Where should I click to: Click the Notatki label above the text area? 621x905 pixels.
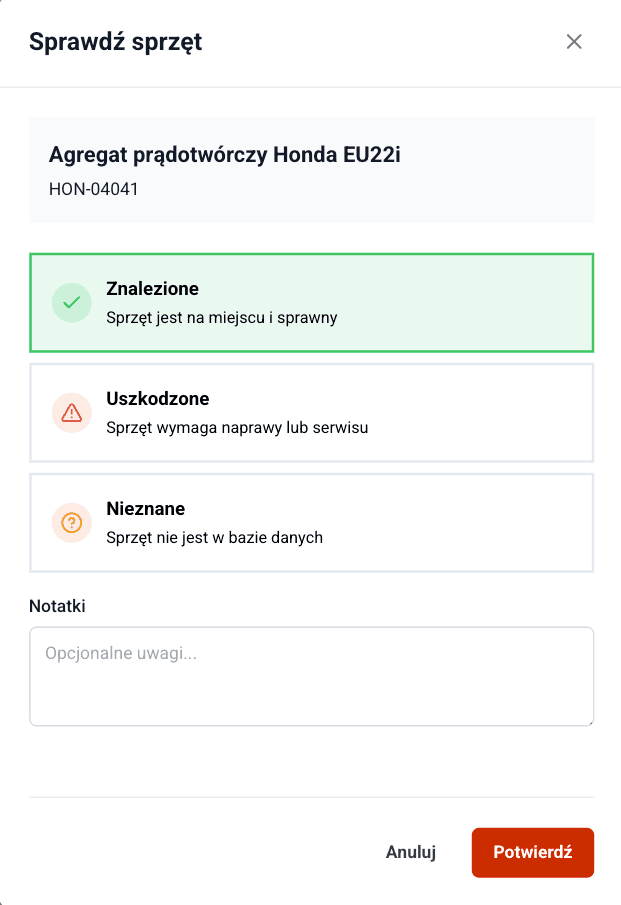pos(57,606)
